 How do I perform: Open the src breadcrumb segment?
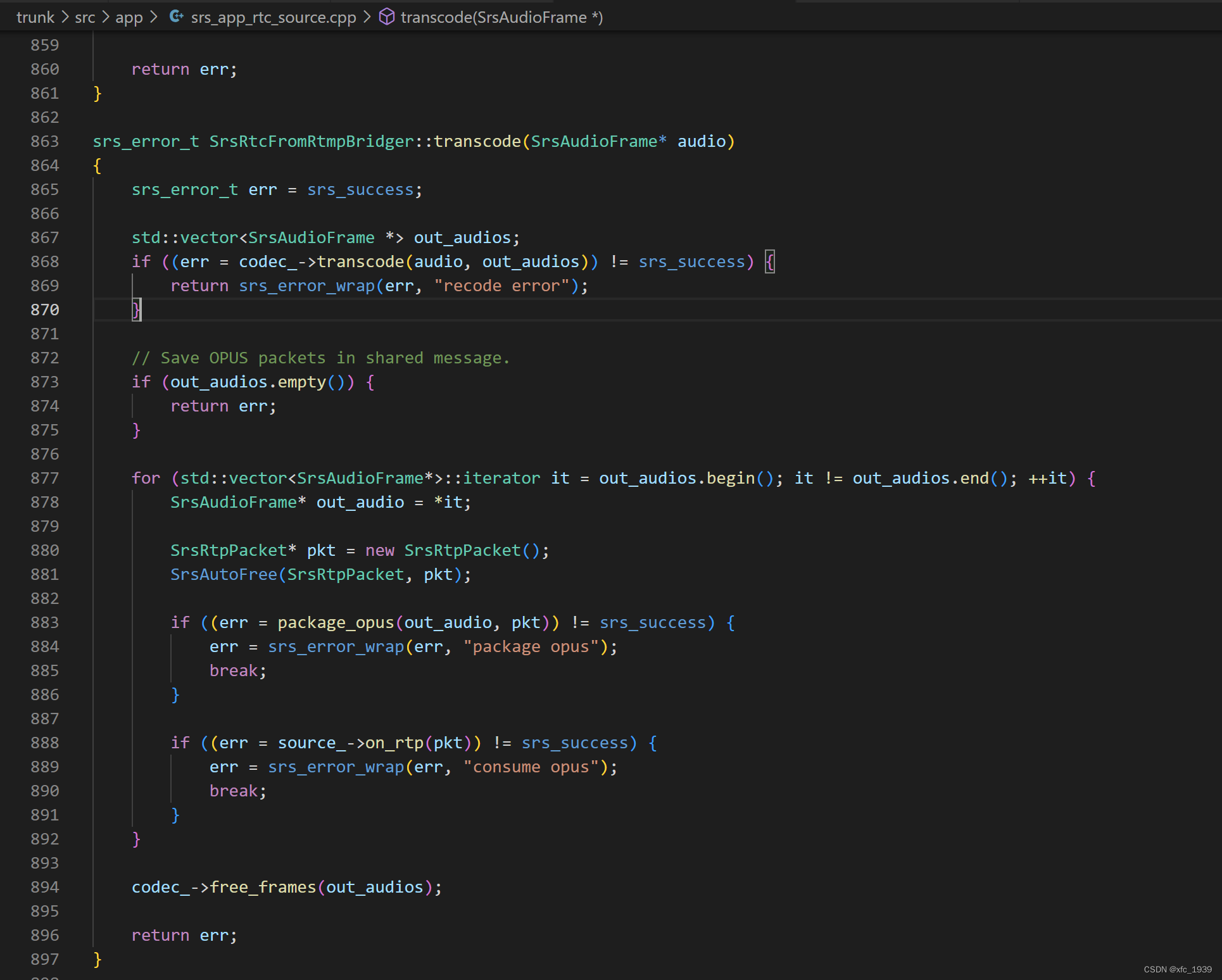click(x=85, y=17)
